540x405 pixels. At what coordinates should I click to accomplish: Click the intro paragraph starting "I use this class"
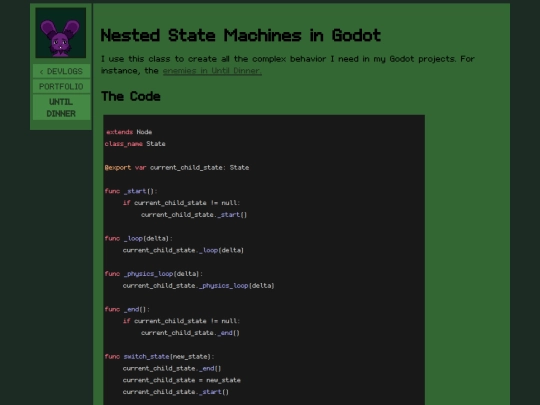point(288,65)
